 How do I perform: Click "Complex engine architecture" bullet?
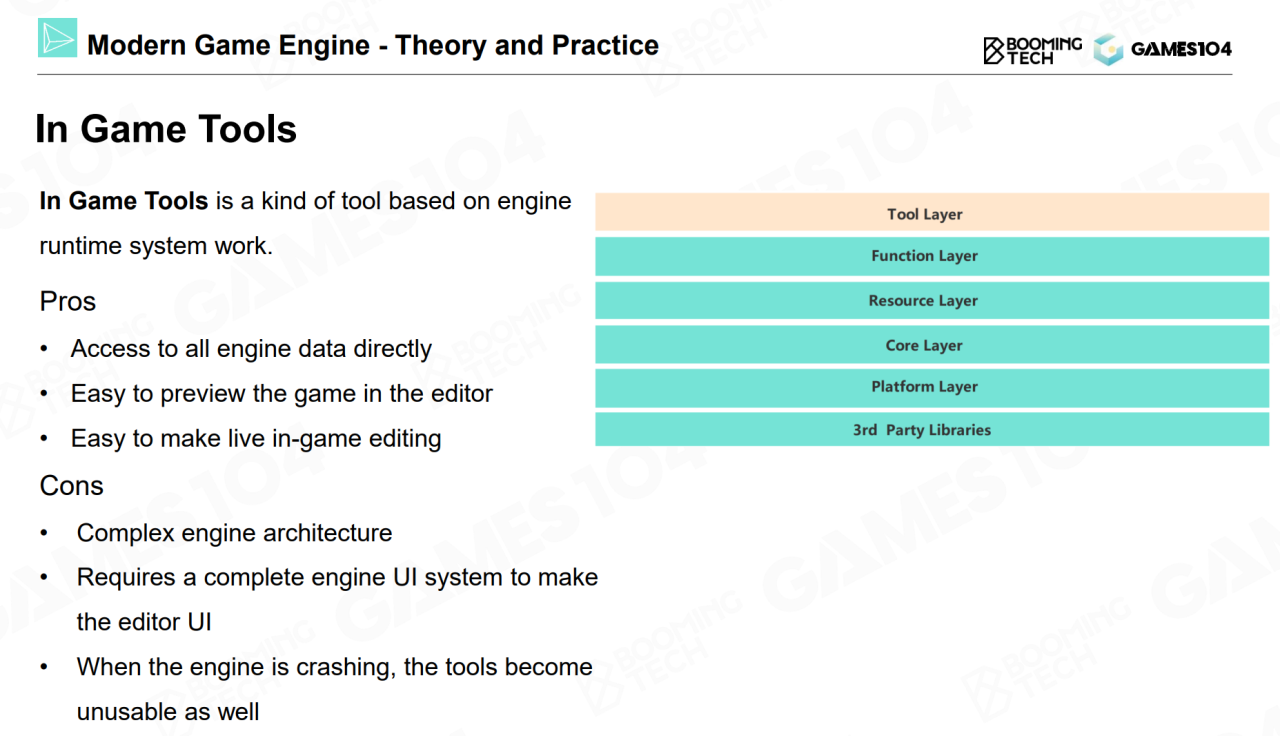tap(234, 533)
